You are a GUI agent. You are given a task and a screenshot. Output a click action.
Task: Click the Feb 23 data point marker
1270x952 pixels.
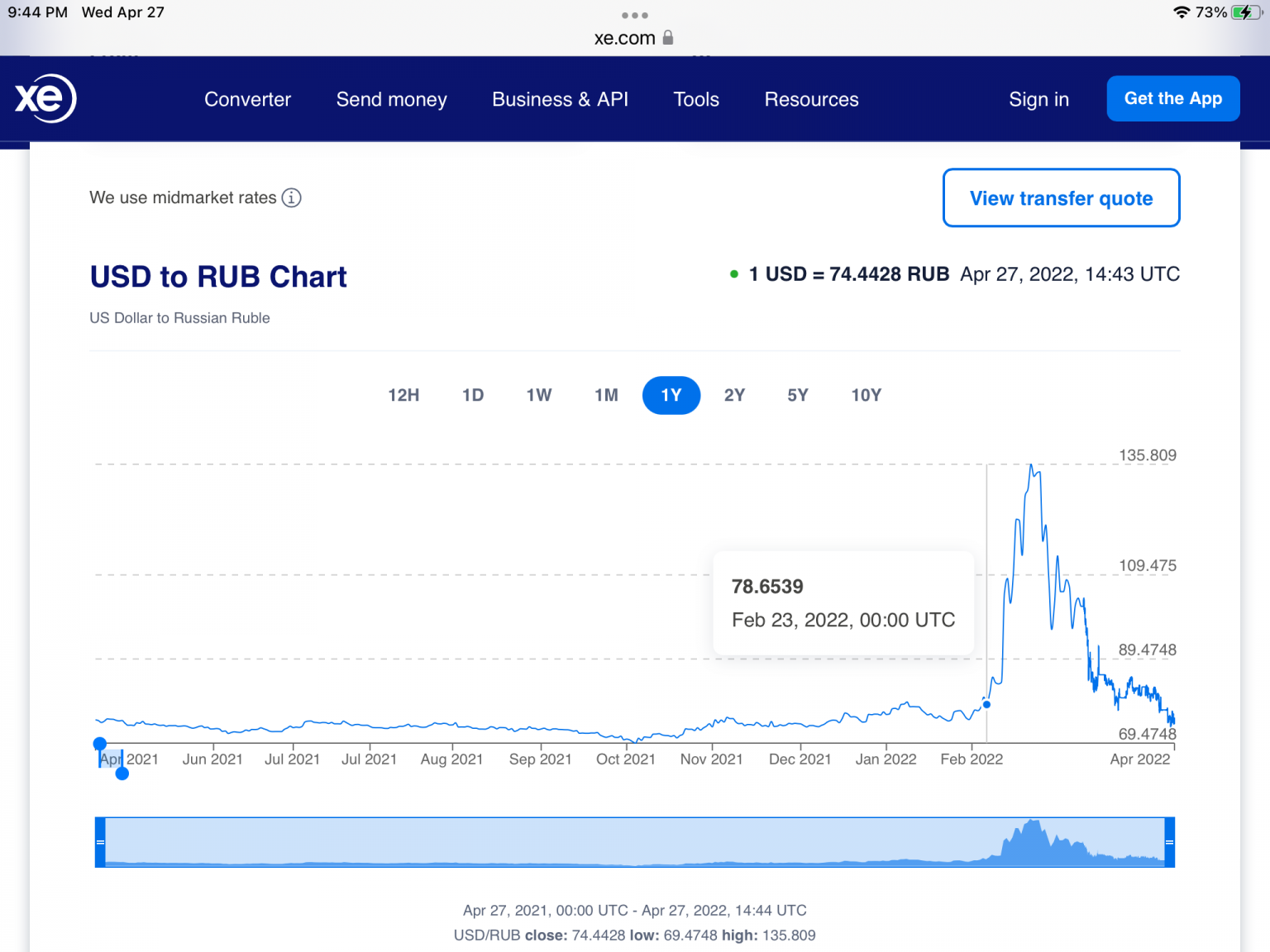coord(986,704)
